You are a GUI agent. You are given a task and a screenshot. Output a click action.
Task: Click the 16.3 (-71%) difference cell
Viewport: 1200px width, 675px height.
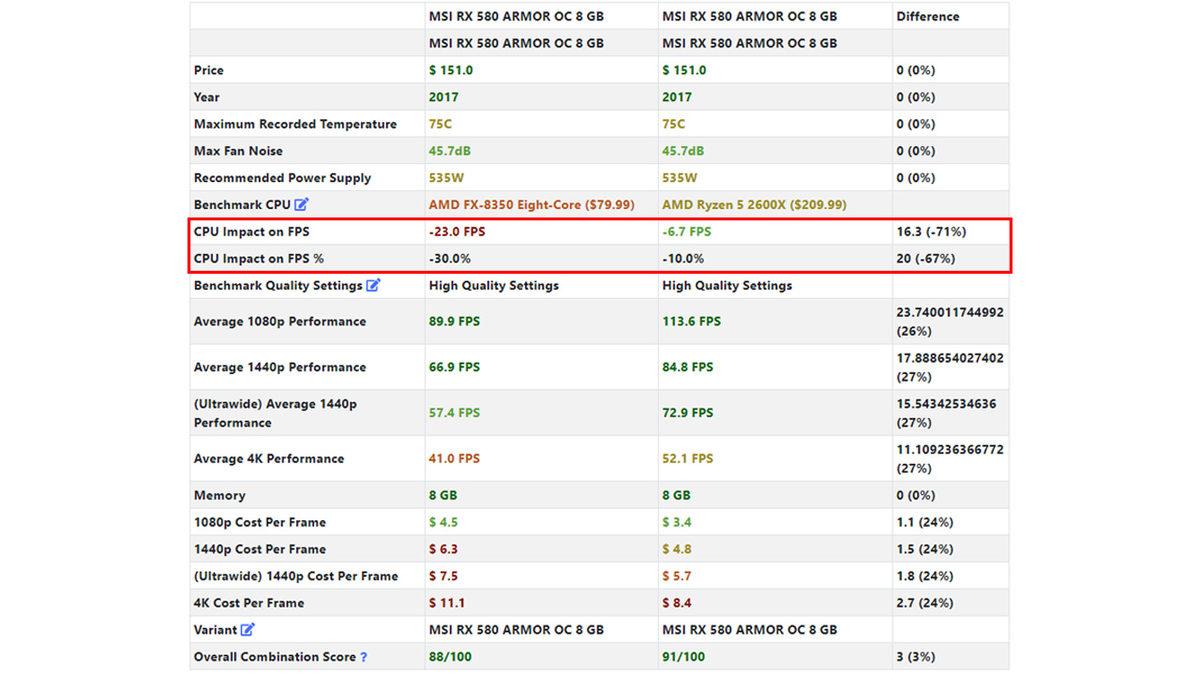[931, 231]
